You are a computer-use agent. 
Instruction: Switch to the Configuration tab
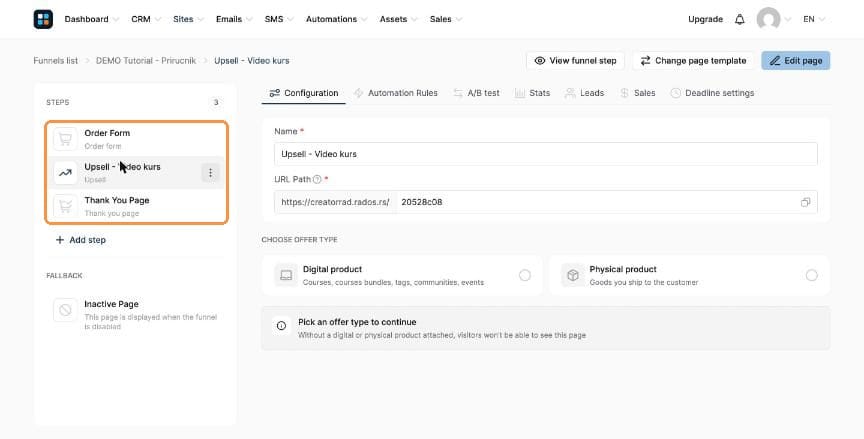pyautogui.click(x=304, y=93)
